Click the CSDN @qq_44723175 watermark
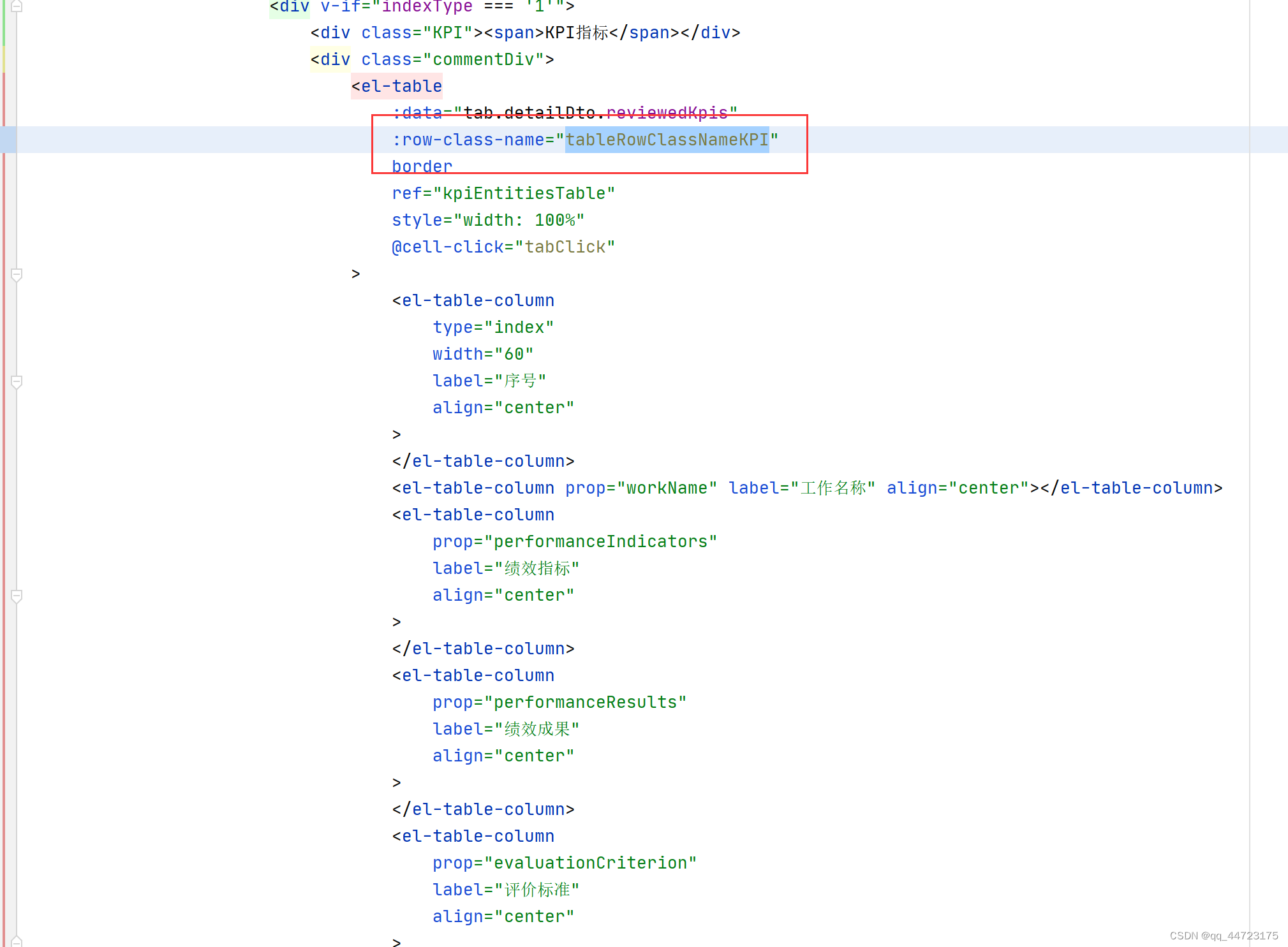The height and width of the screenshot is (947, 1288). point(1224,936)
